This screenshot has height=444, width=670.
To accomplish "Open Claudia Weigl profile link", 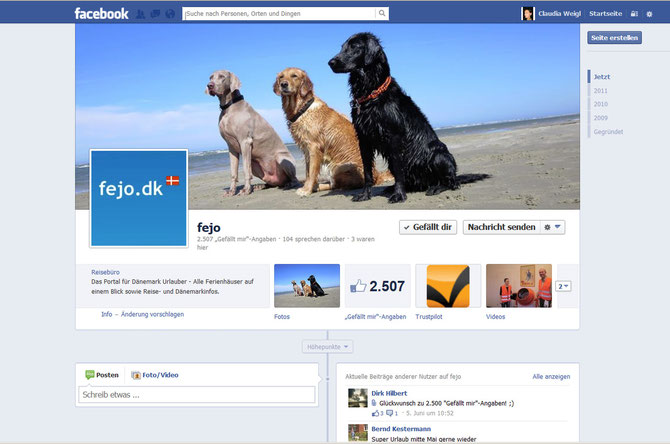I will [x=559, y=14].
